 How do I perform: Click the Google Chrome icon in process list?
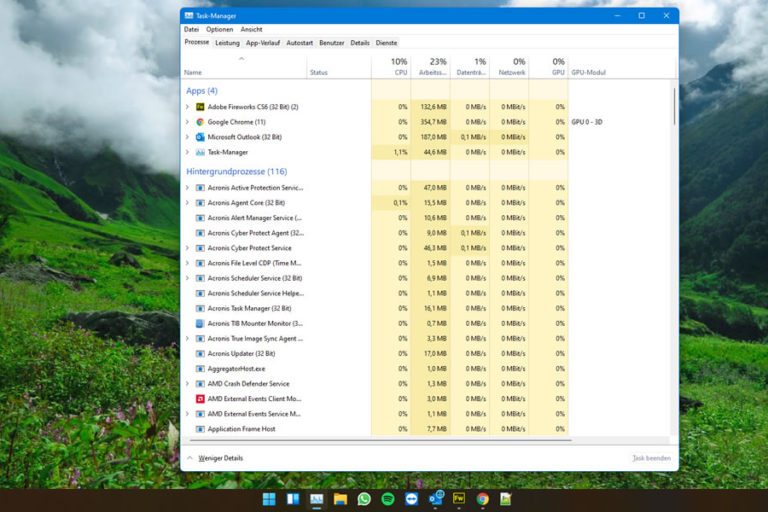pyautogui.click(x=200, y=122)
